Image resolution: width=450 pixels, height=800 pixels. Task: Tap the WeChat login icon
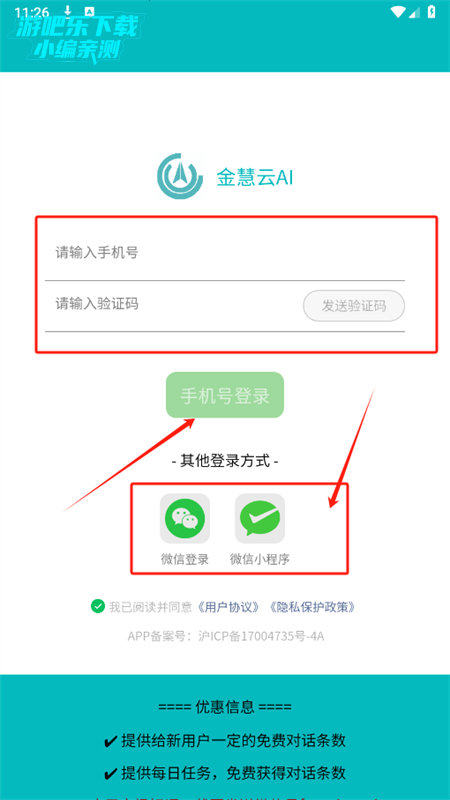(185, 518)
